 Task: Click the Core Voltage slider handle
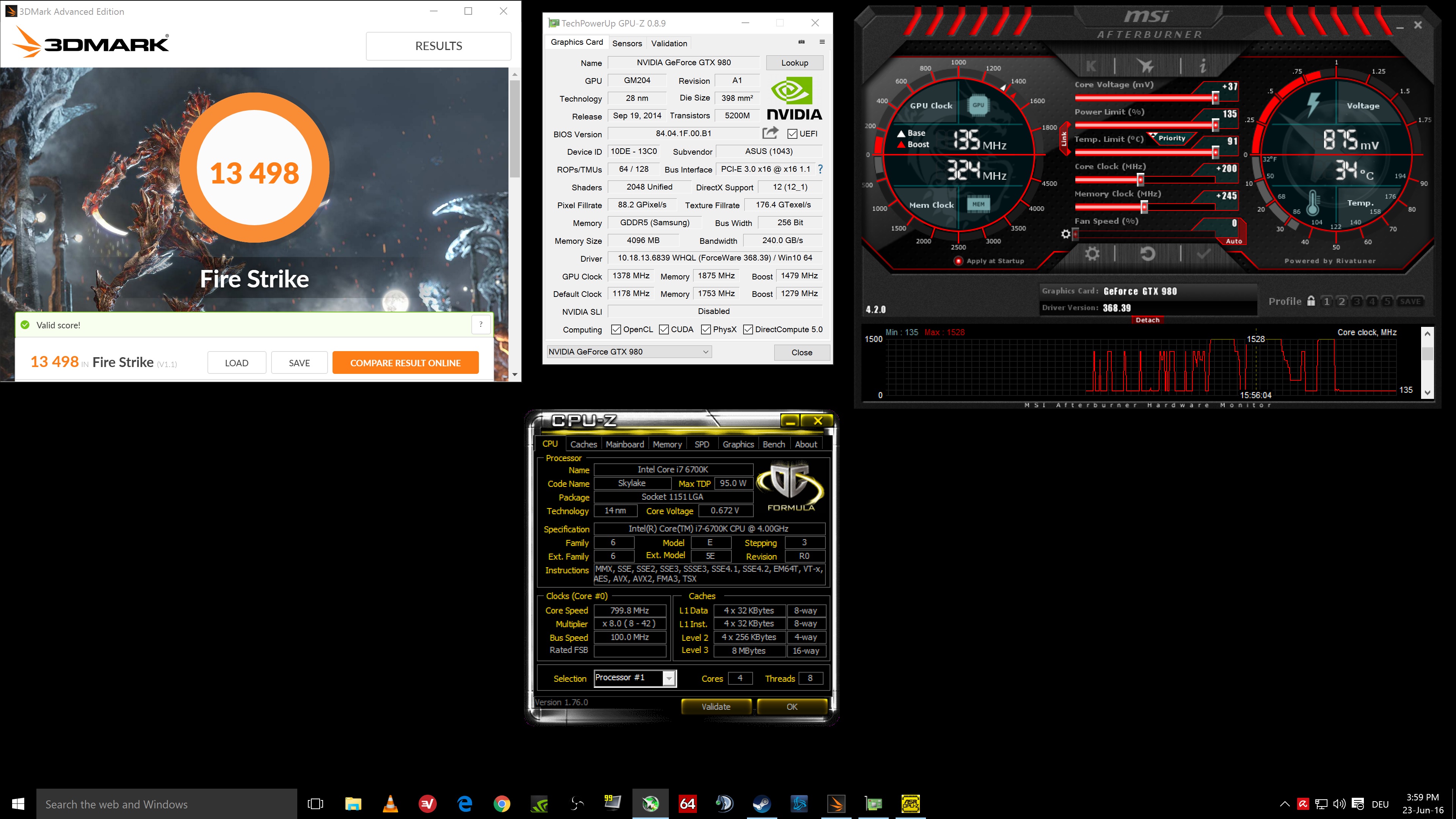pyautogui.click(x=1215, y=98)
